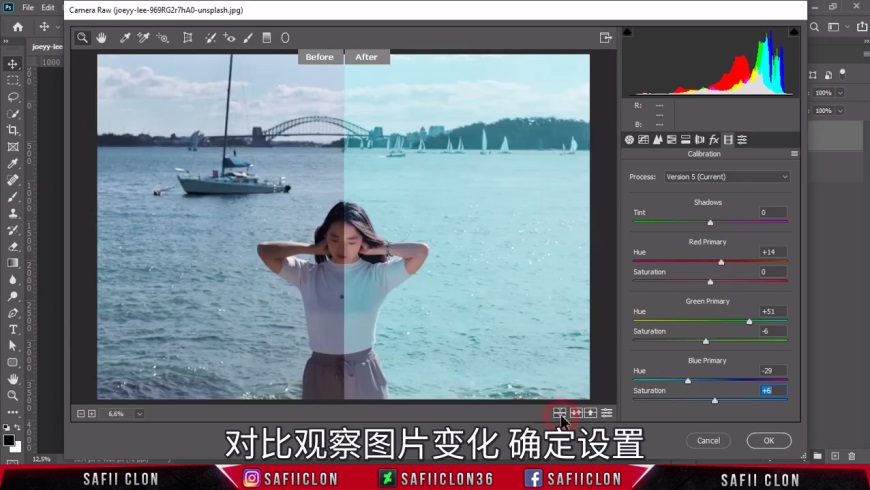
Task: Click the OK button
Action: pyautogui.click(x=768, y=441)
